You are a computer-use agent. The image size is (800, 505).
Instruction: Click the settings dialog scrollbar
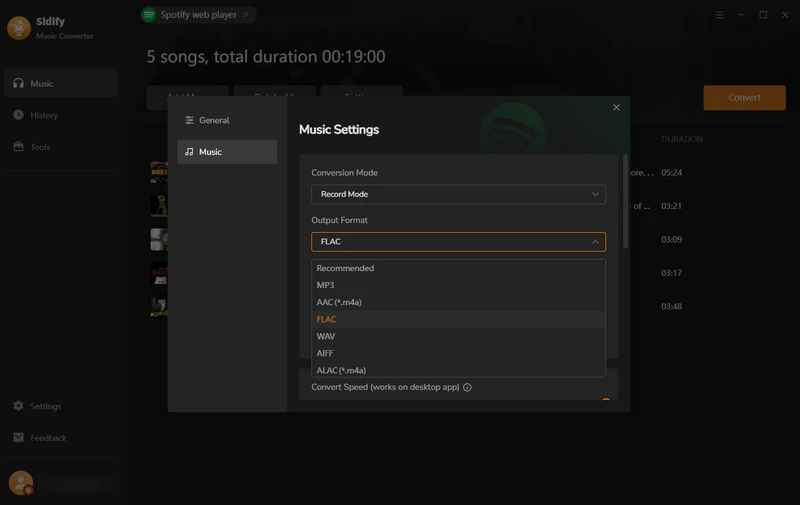(625, 201)
